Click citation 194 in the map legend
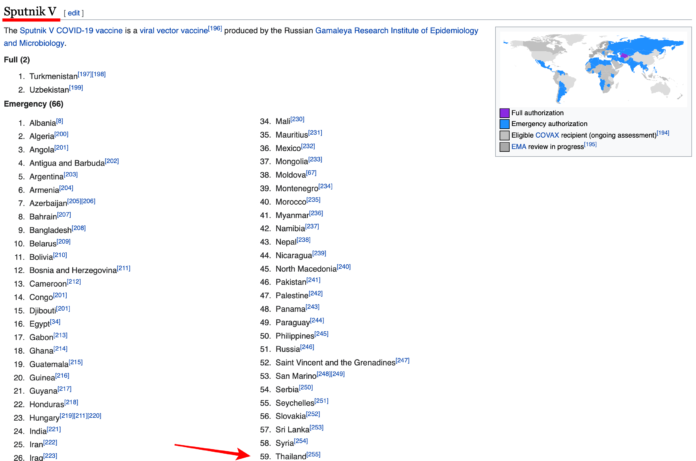 point(663,133)
